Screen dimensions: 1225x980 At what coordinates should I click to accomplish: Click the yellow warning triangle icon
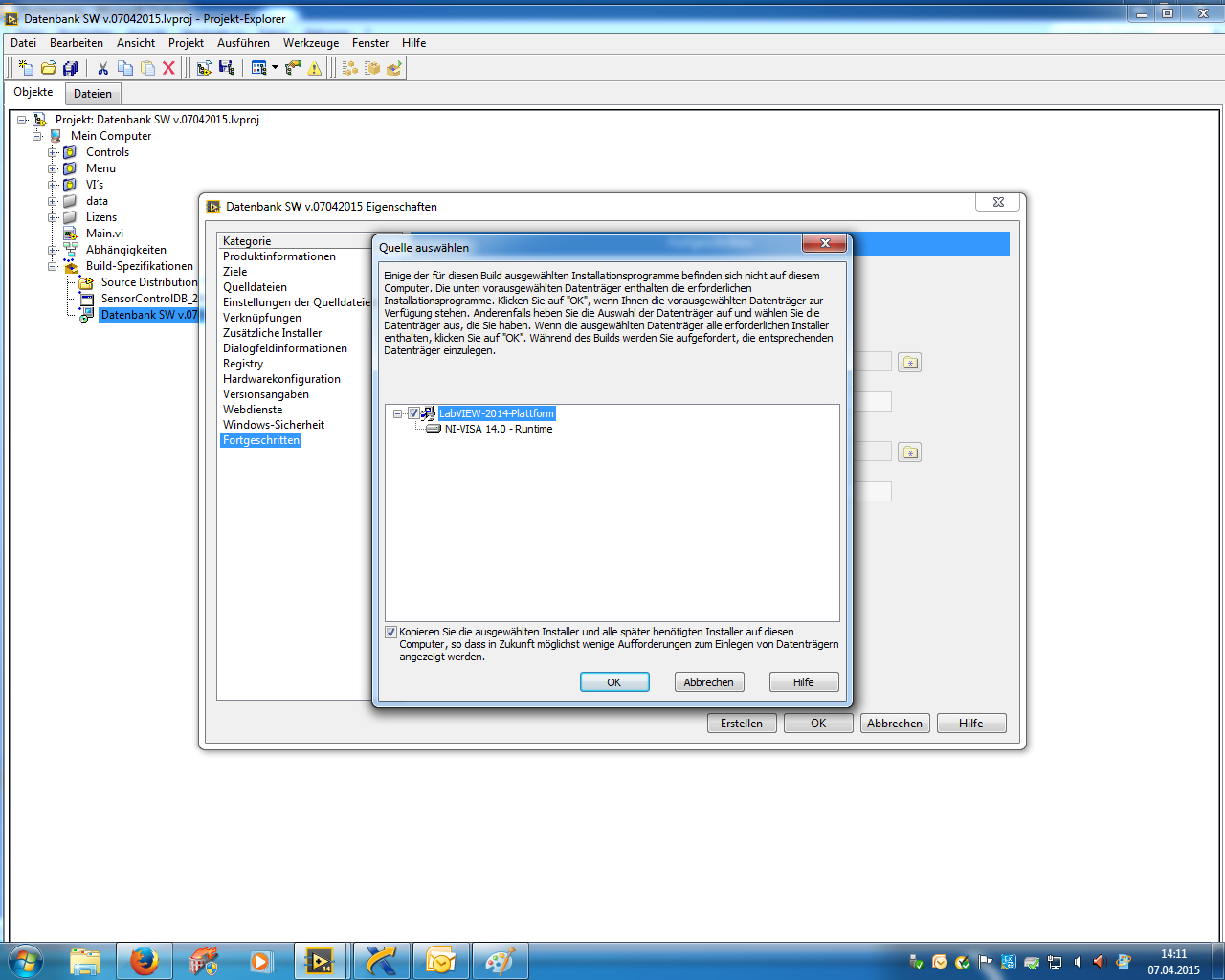pyautogui.click(x=315, y=68)
